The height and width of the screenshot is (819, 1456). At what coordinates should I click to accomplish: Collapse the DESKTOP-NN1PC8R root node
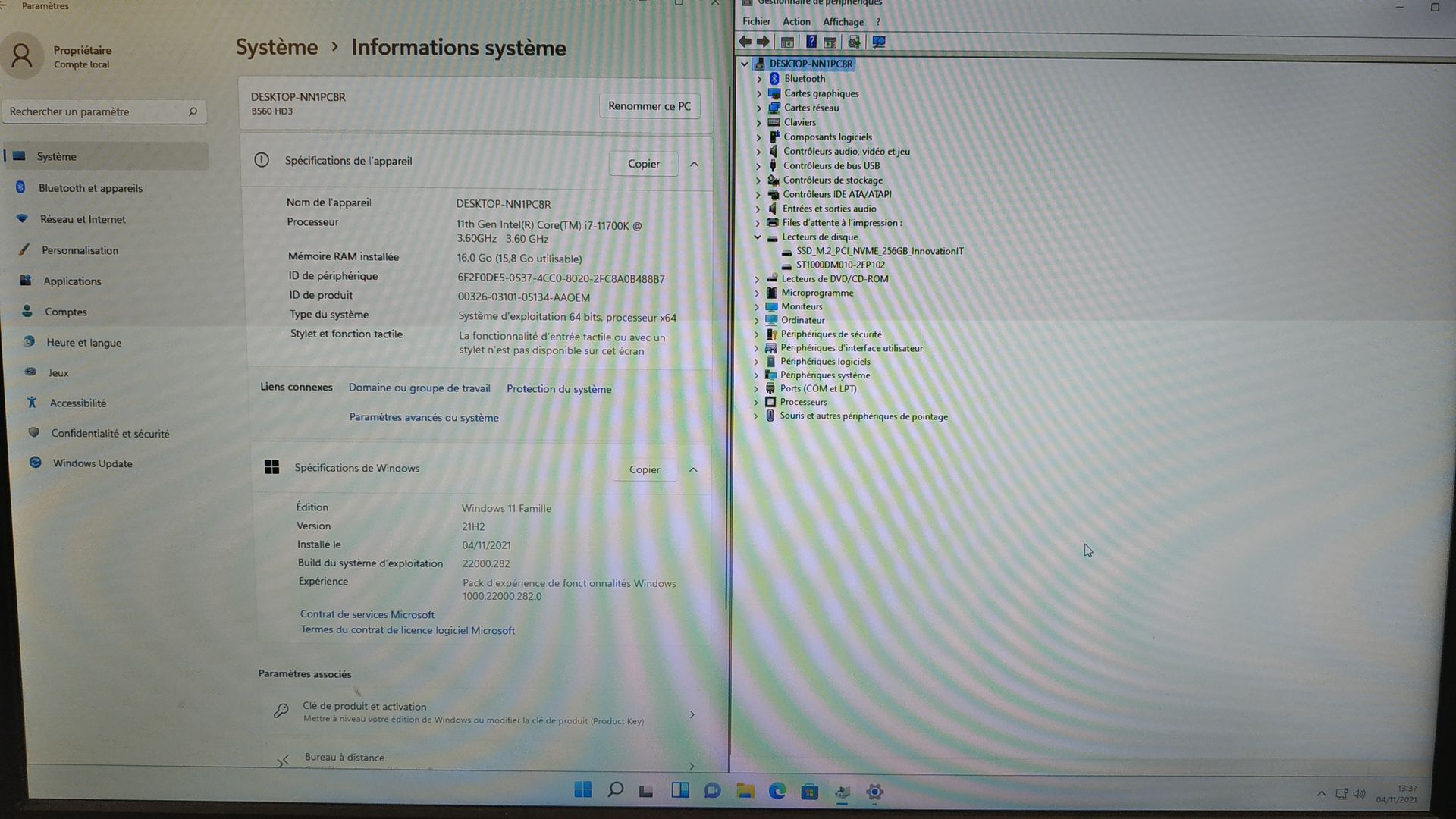(744, 64)
